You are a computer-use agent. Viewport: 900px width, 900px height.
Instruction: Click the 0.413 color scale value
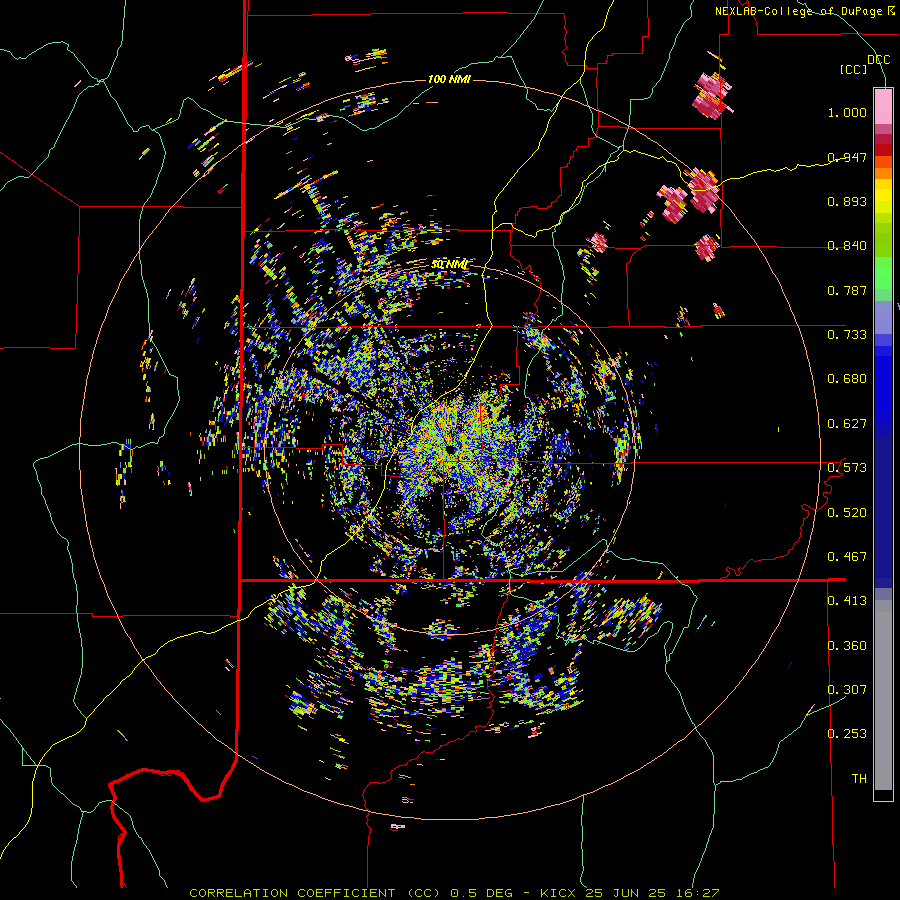tap(847, 601)
